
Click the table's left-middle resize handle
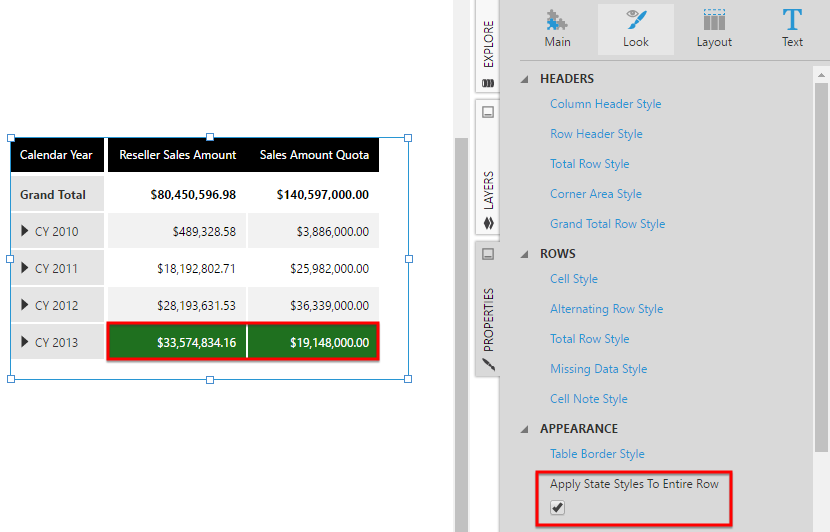(x=10, y=259)
